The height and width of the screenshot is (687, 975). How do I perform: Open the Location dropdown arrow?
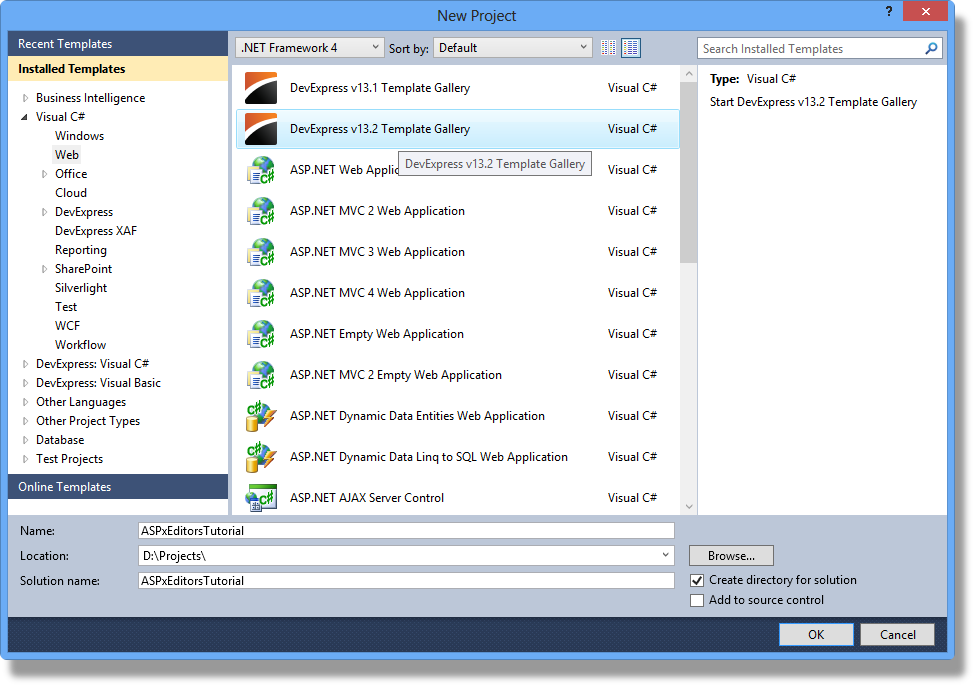click(665, 555)
